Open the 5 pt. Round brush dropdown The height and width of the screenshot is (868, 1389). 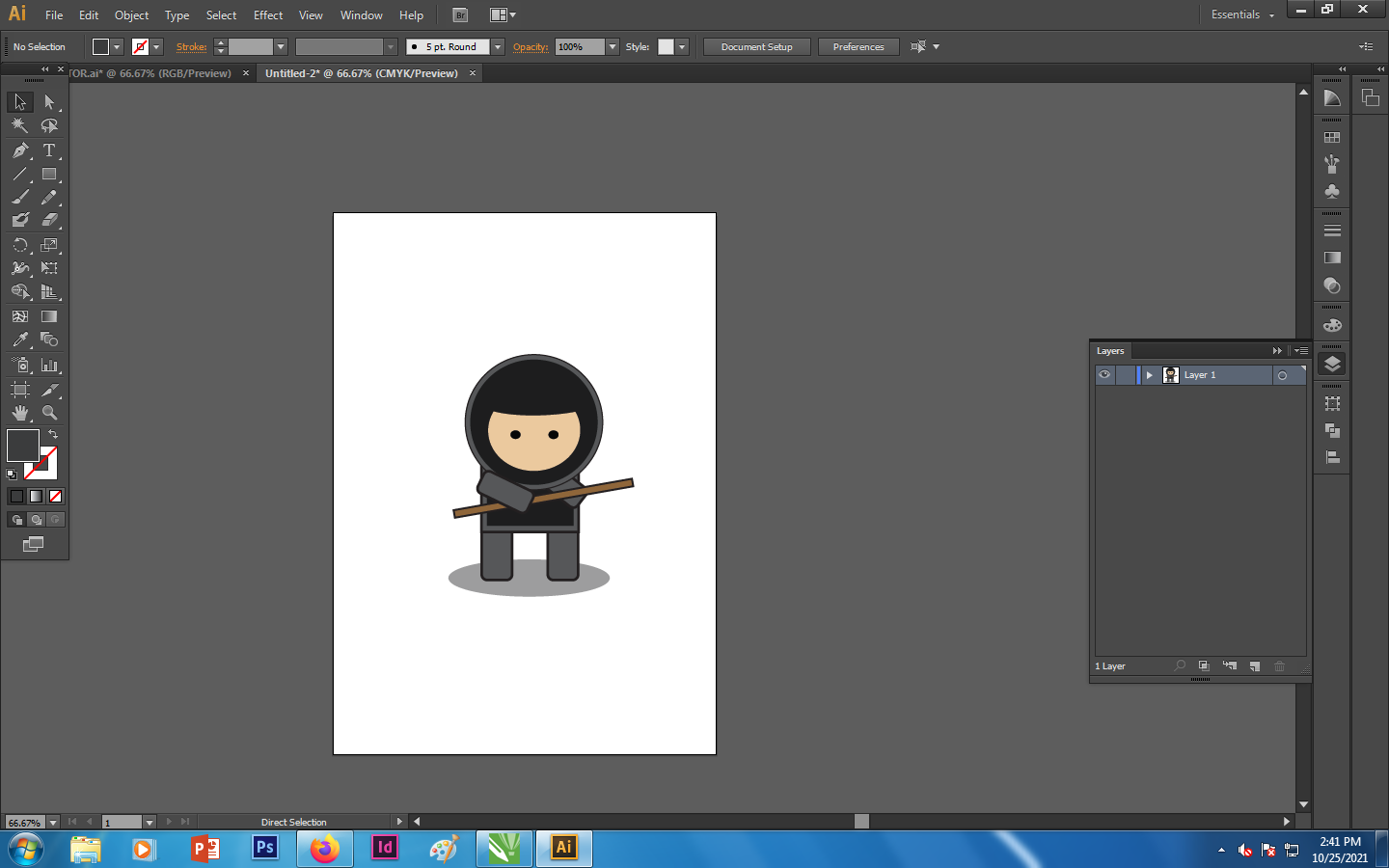tap(498, 46)
